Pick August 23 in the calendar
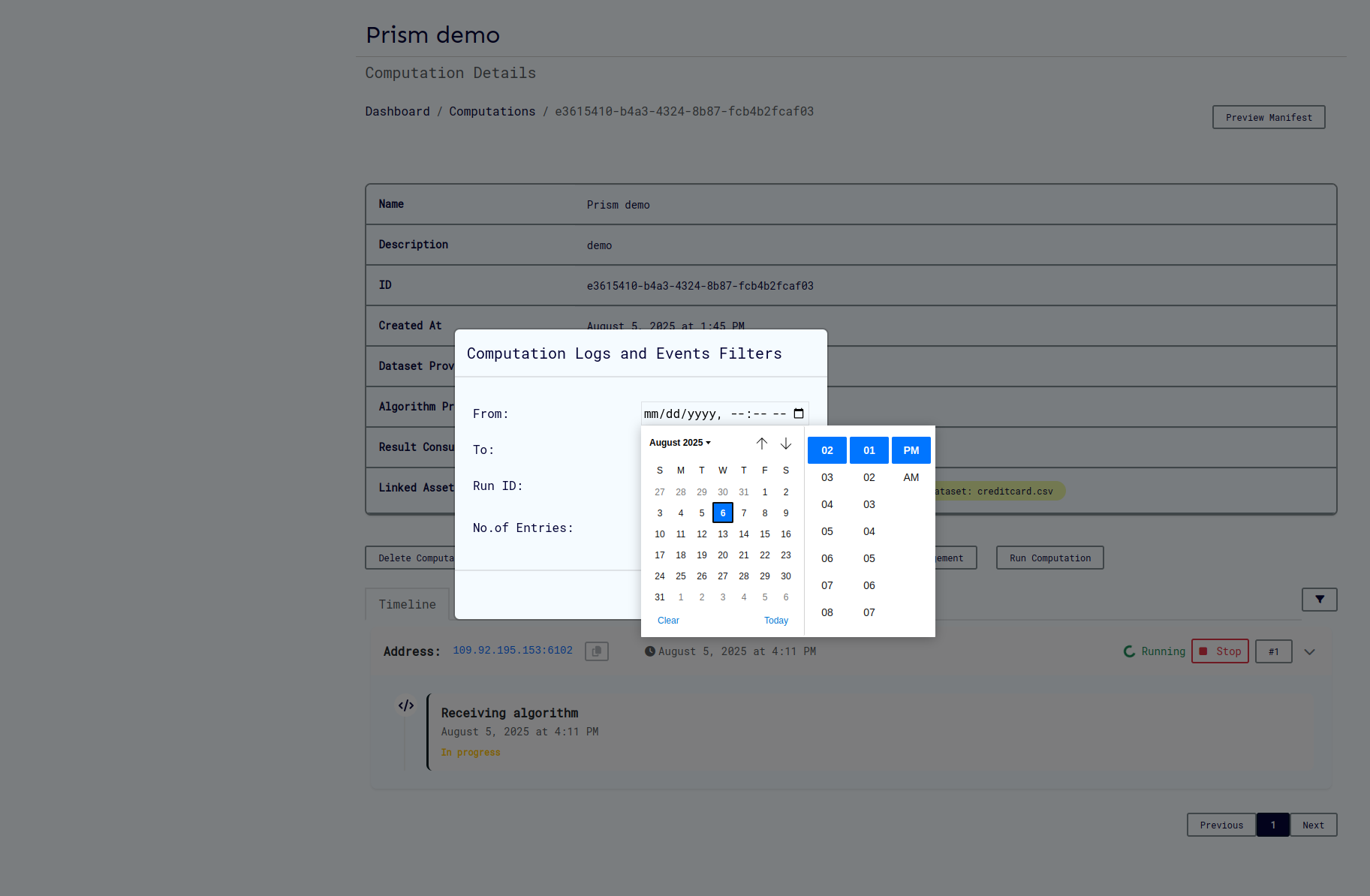The width and height of the screenshot is (1370, 896). pos(786,555)
